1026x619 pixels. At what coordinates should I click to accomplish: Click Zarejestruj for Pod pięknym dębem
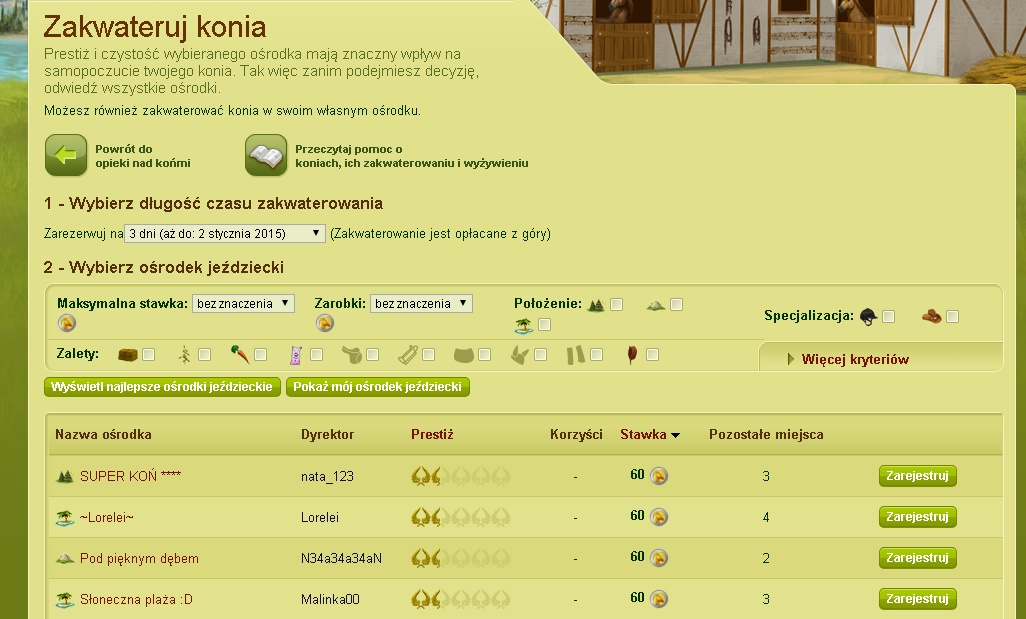917,558
